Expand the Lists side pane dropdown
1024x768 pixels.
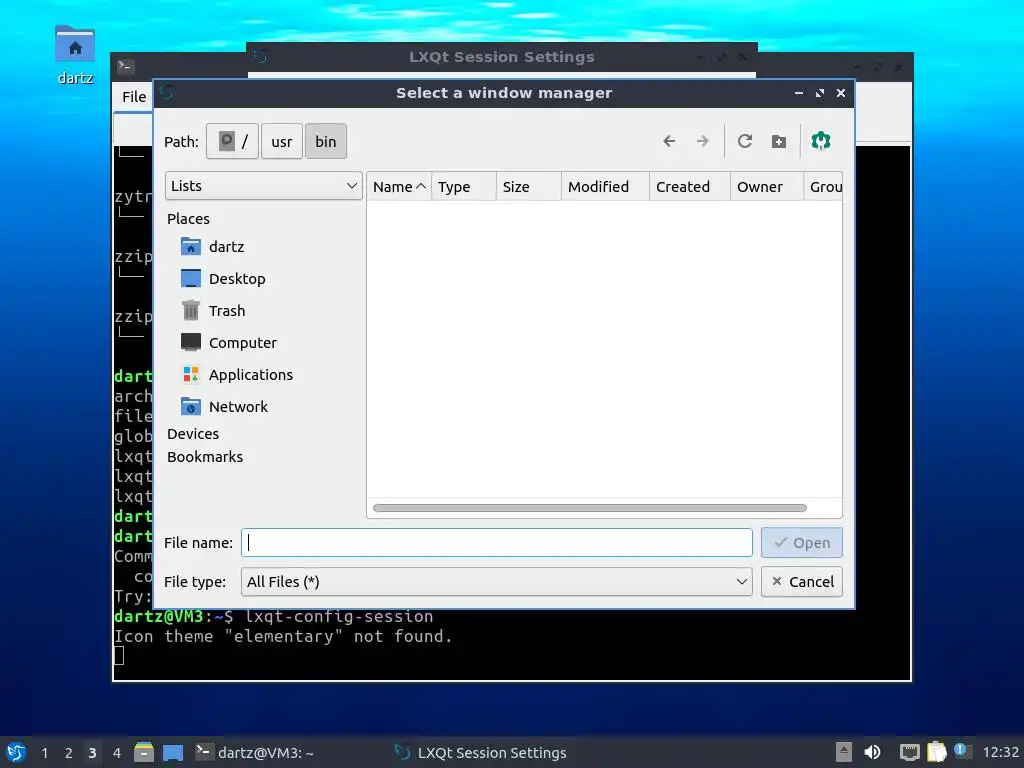pyautogui.click(x=264, y=186)
